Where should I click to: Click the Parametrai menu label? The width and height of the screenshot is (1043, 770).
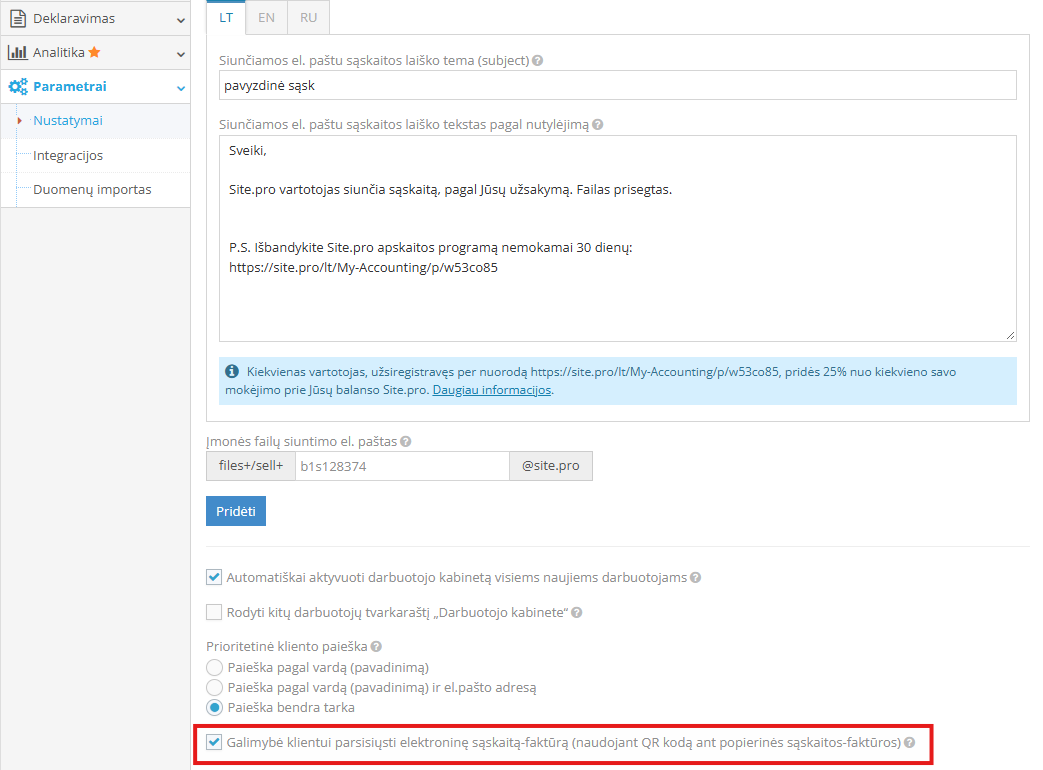pos(70,86)
